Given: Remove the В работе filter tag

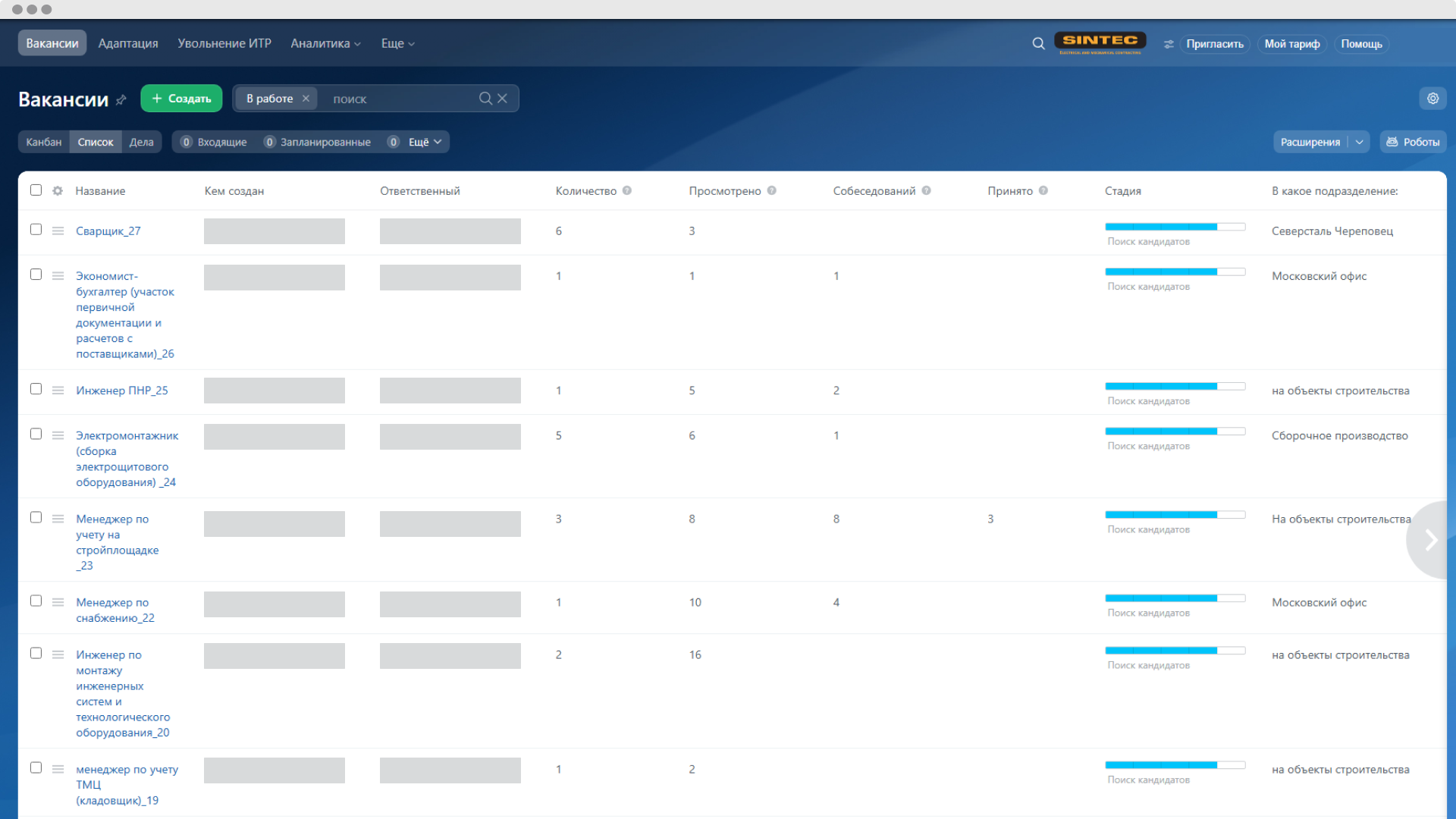Looking at the screenshot, I should (x=306, y=99).
